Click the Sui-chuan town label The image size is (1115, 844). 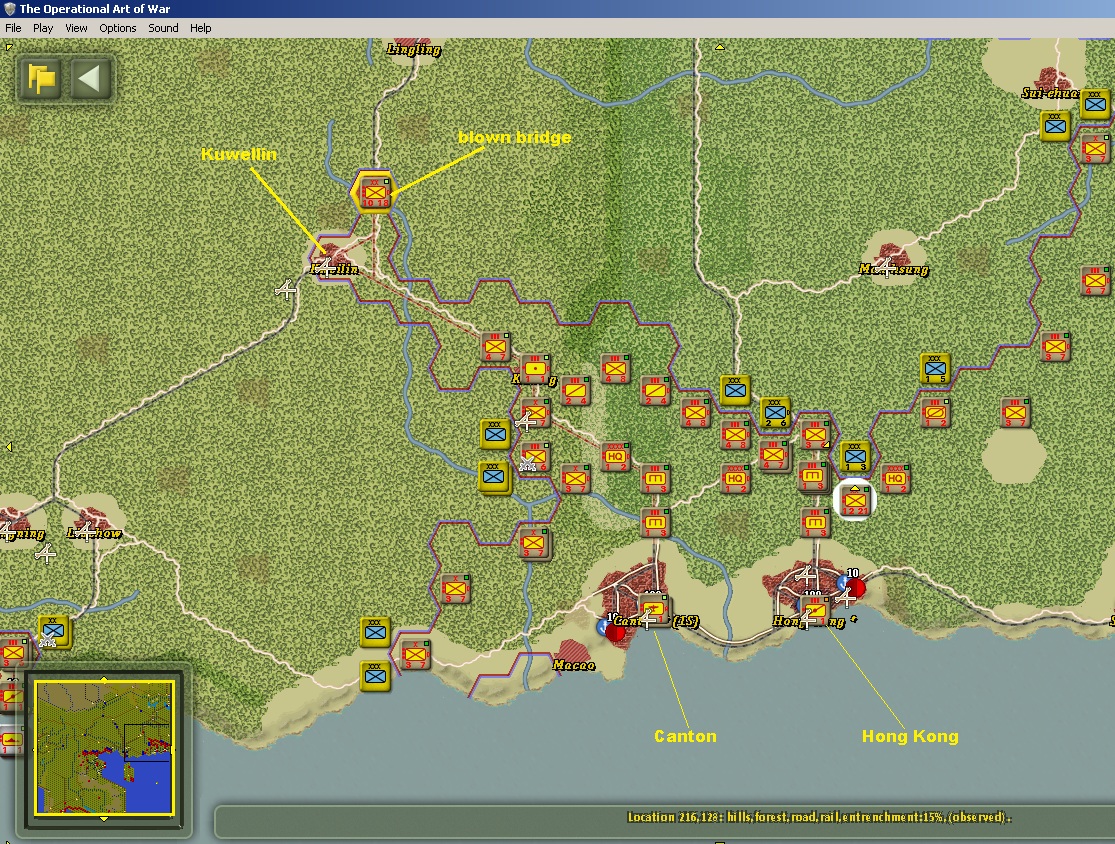pos(1050,92)
